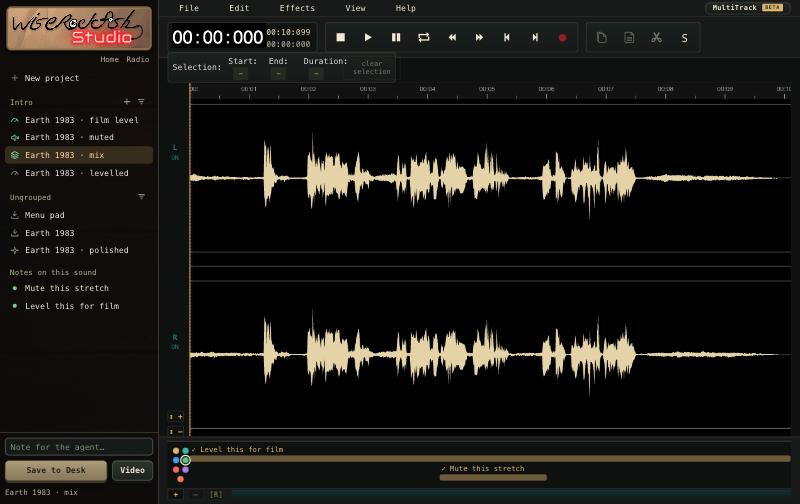Add an item to the Intro group
800x504 pixels.
pyautogui.click(x=127, y=102)
